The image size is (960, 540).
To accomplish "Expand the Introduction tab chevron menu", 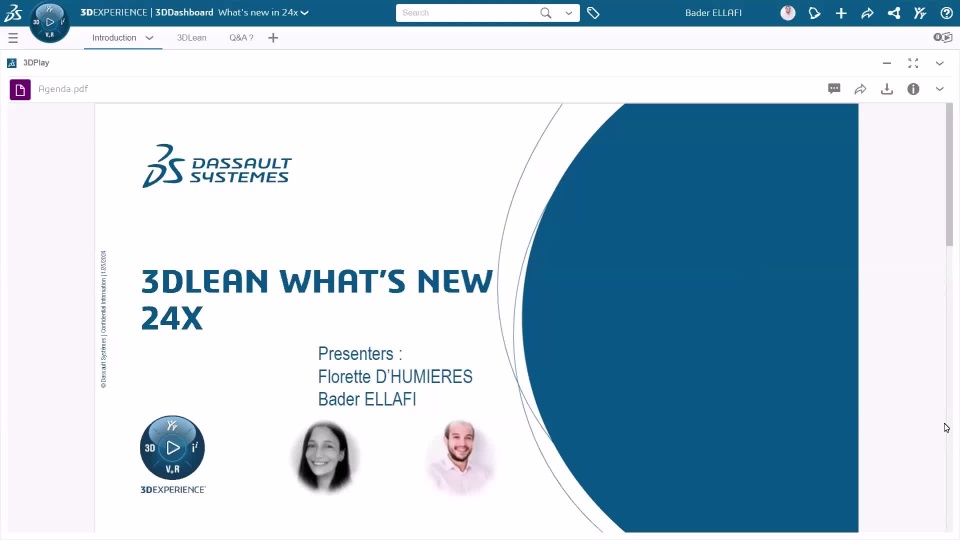I will point(150,38).
